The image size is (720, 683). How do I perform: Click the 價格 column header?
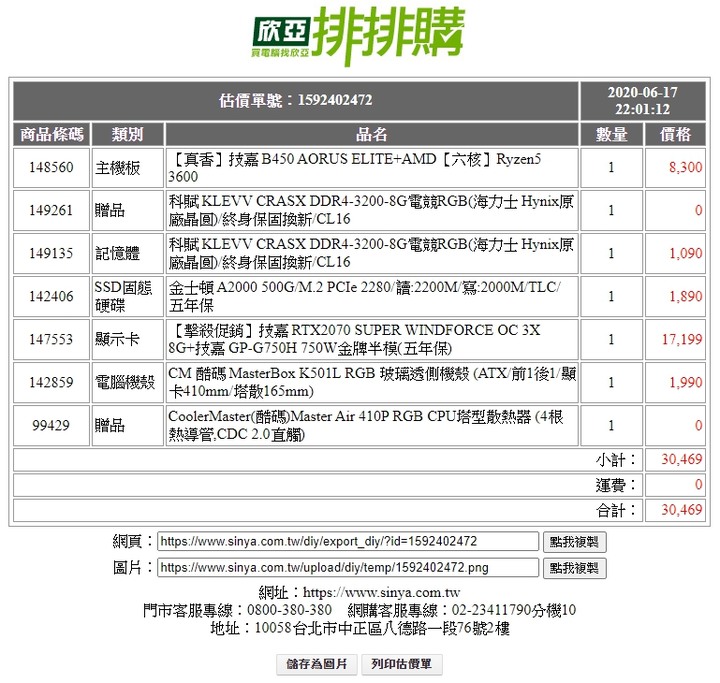tap(675, 135)
